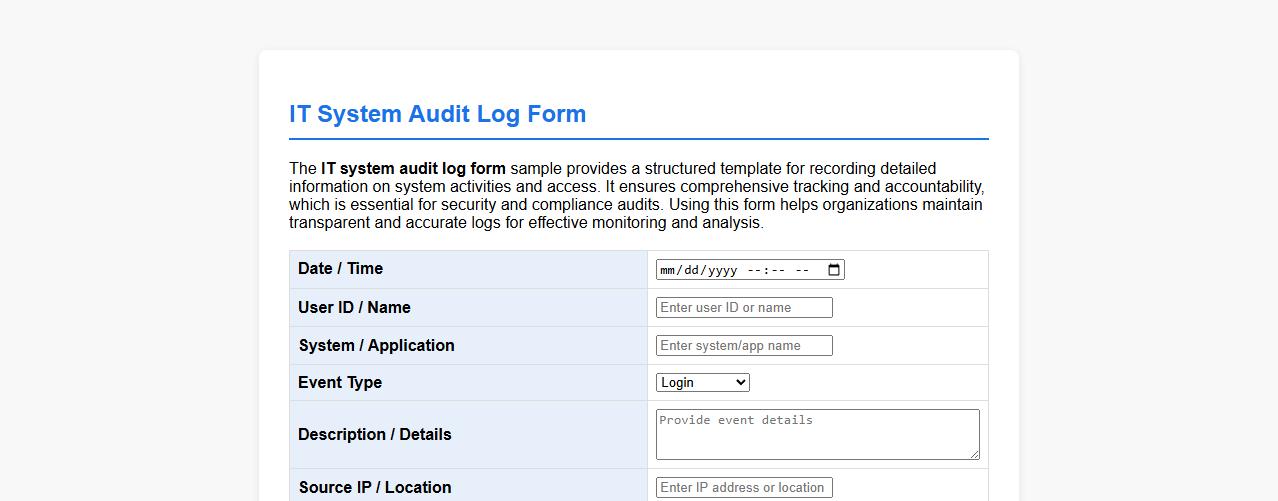
Task: Open the calendar picker in Date / Time field
Action: 834,270
